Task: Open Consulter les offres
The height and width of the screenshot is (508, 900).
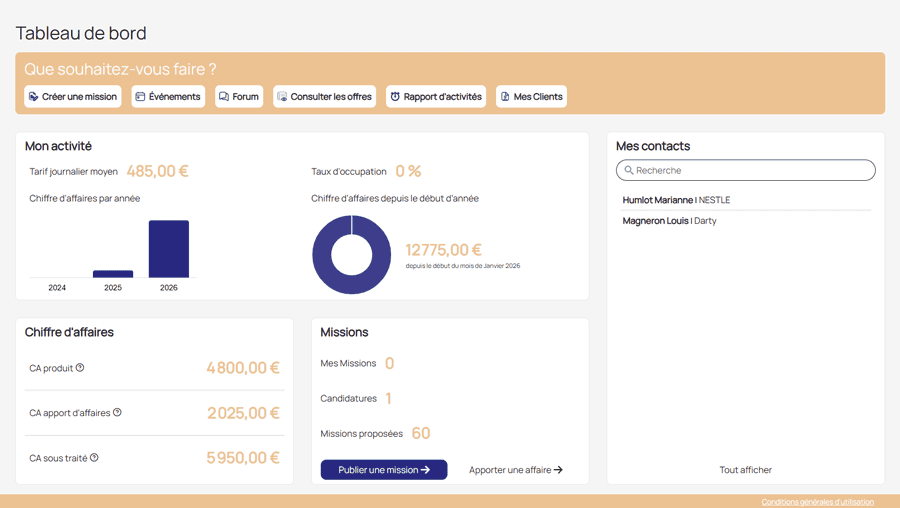Action: tap(324, 97)
